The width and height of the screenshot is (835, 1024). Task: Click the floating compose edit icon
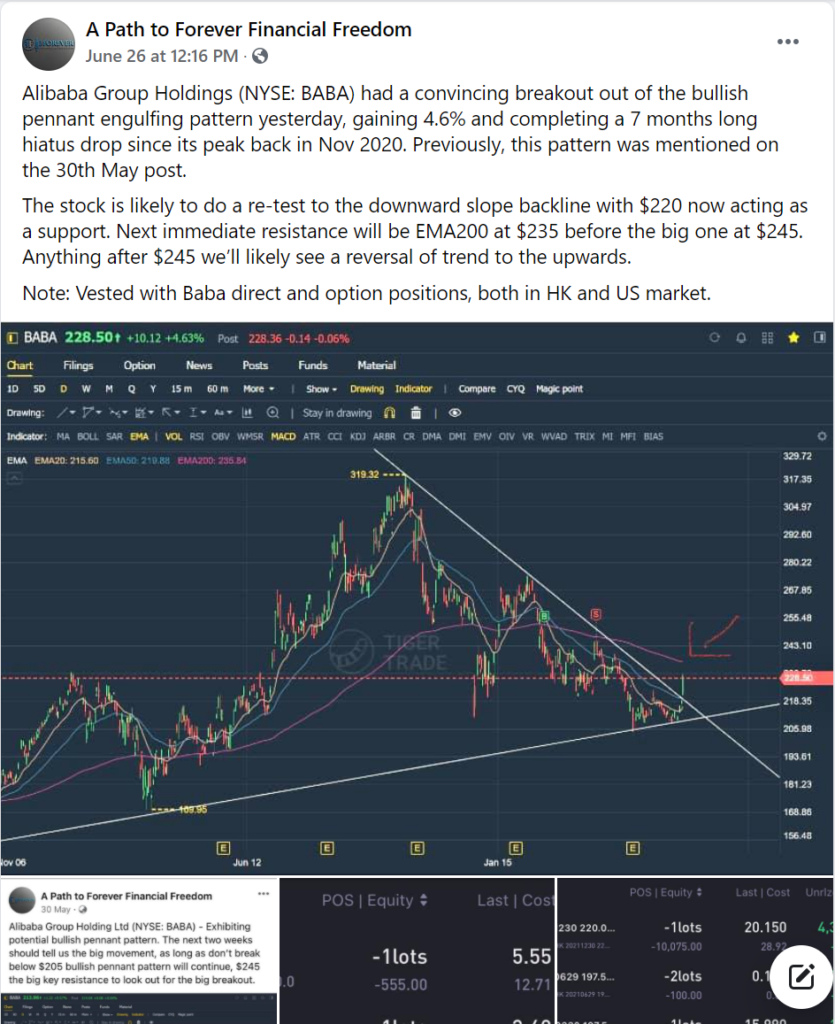[800, 977]
